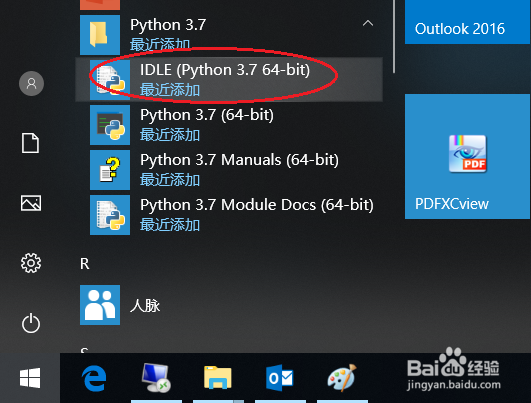Jump to the letter R section header

pos(85,263)
